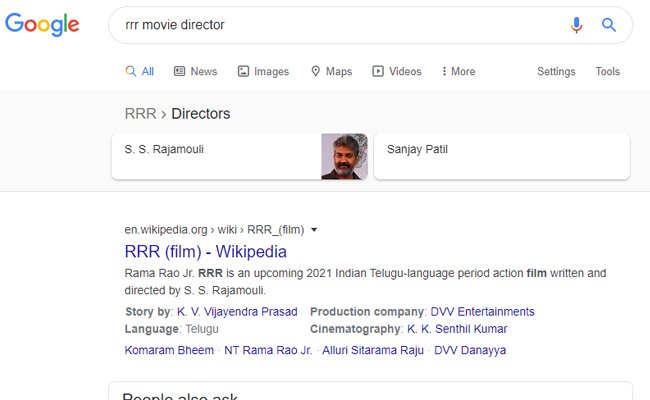Image resolution: width=650 pixels, height=400 pixels.
Task: Click the 'Language: Telugu' text
Action: 172,329
